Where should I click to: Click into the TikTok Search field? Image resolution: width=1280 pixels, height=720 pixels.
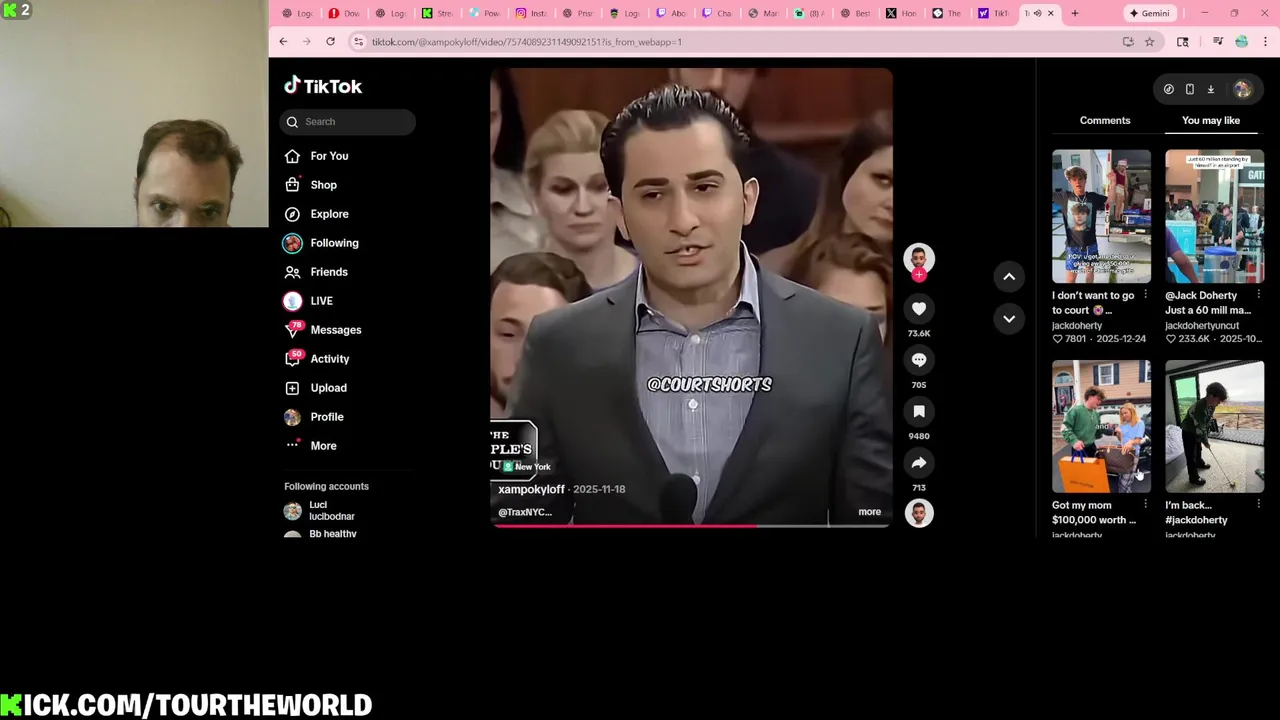coord(347,122)
